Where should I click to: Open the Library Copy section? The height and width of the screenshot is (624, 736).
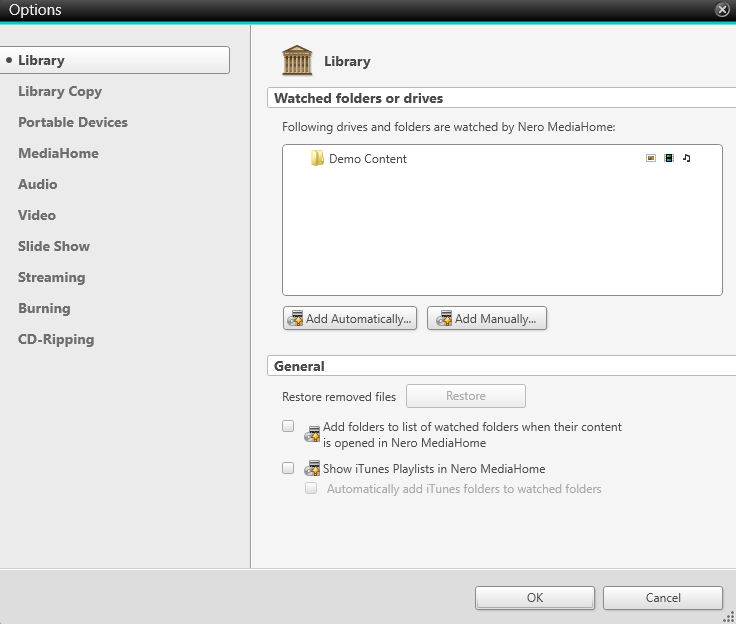tap(60, 91)
